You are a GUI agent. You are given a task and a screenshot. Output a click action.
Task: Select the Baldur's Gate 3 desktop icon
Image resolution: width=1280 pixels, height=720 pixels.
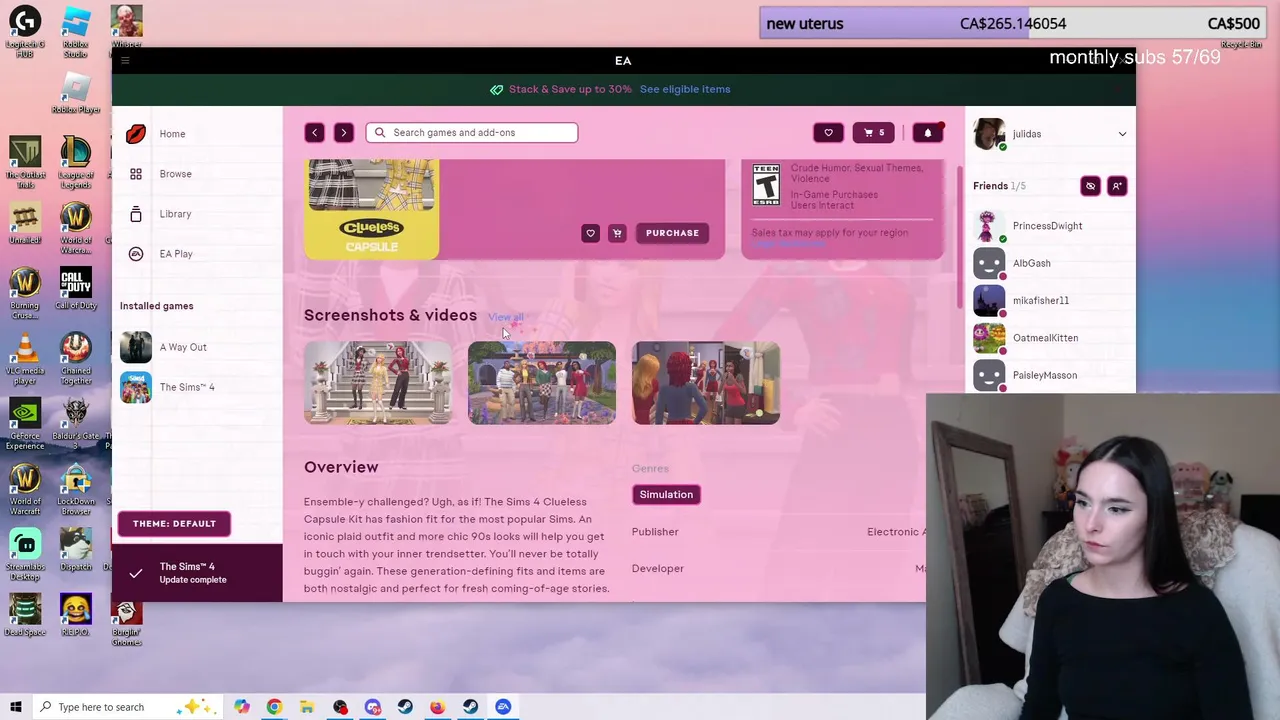76,424
